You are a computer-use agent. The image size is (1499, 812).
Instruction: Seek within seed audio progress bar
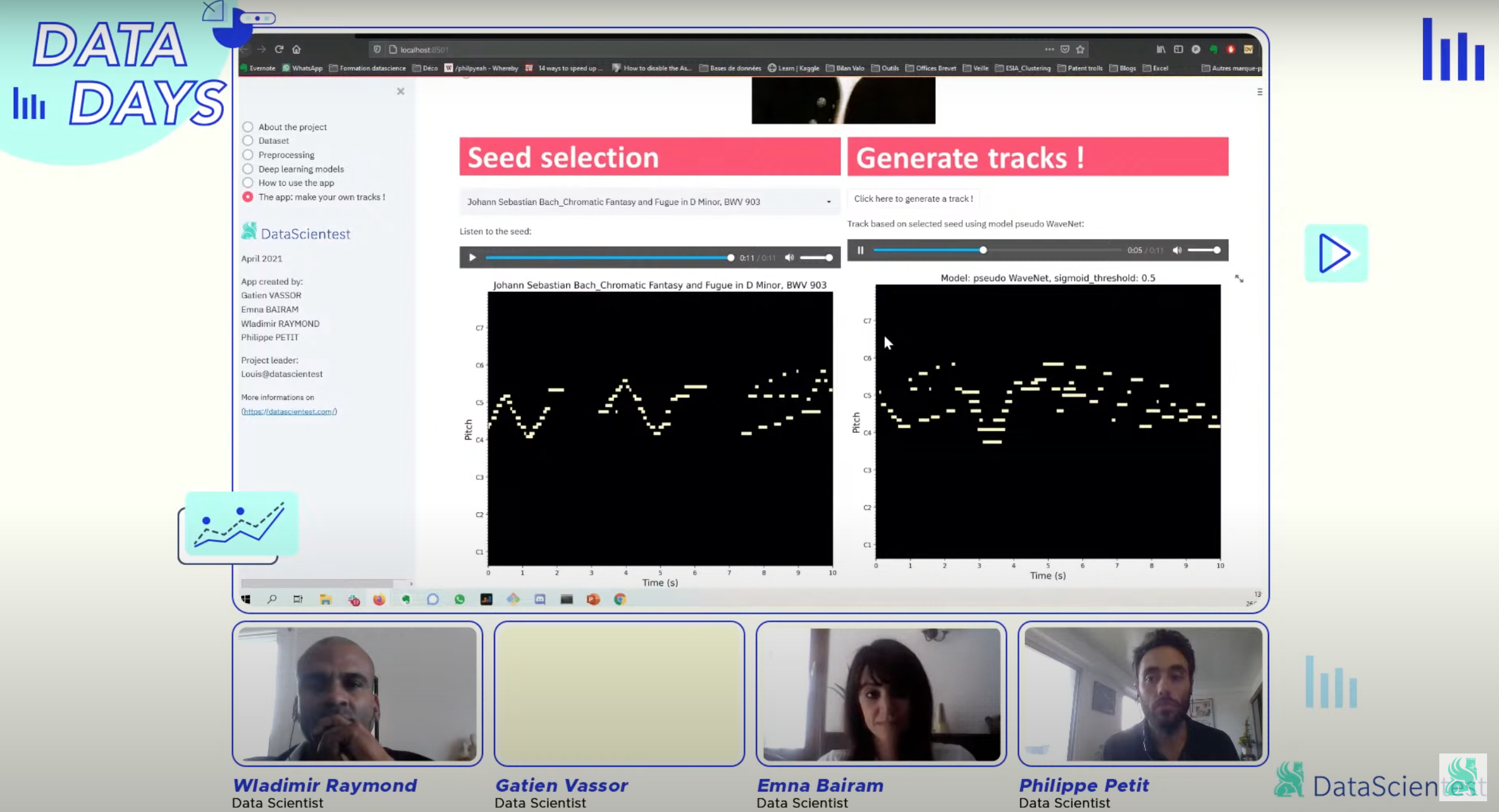pyautogui.click(x=609, y=258)
